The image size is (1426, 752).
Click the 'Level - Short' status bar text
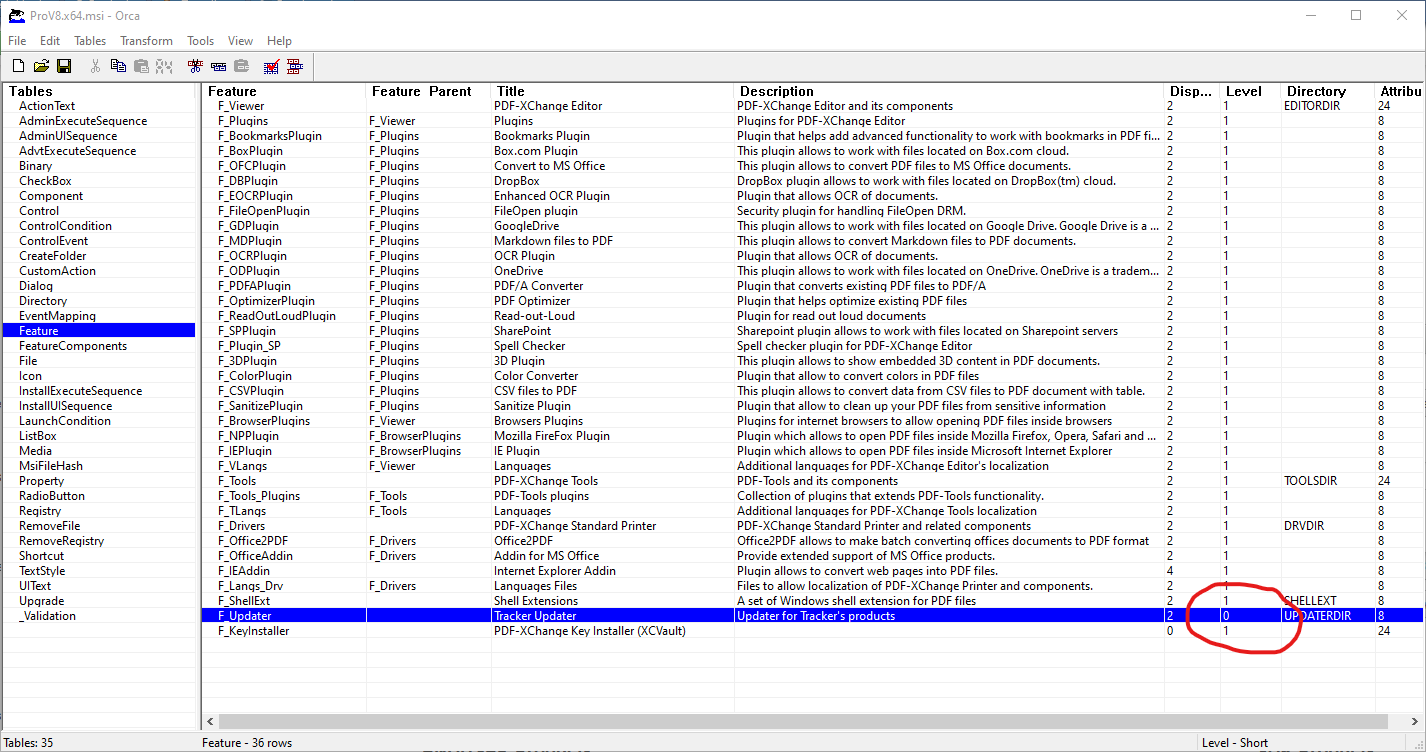[1234, 743]
